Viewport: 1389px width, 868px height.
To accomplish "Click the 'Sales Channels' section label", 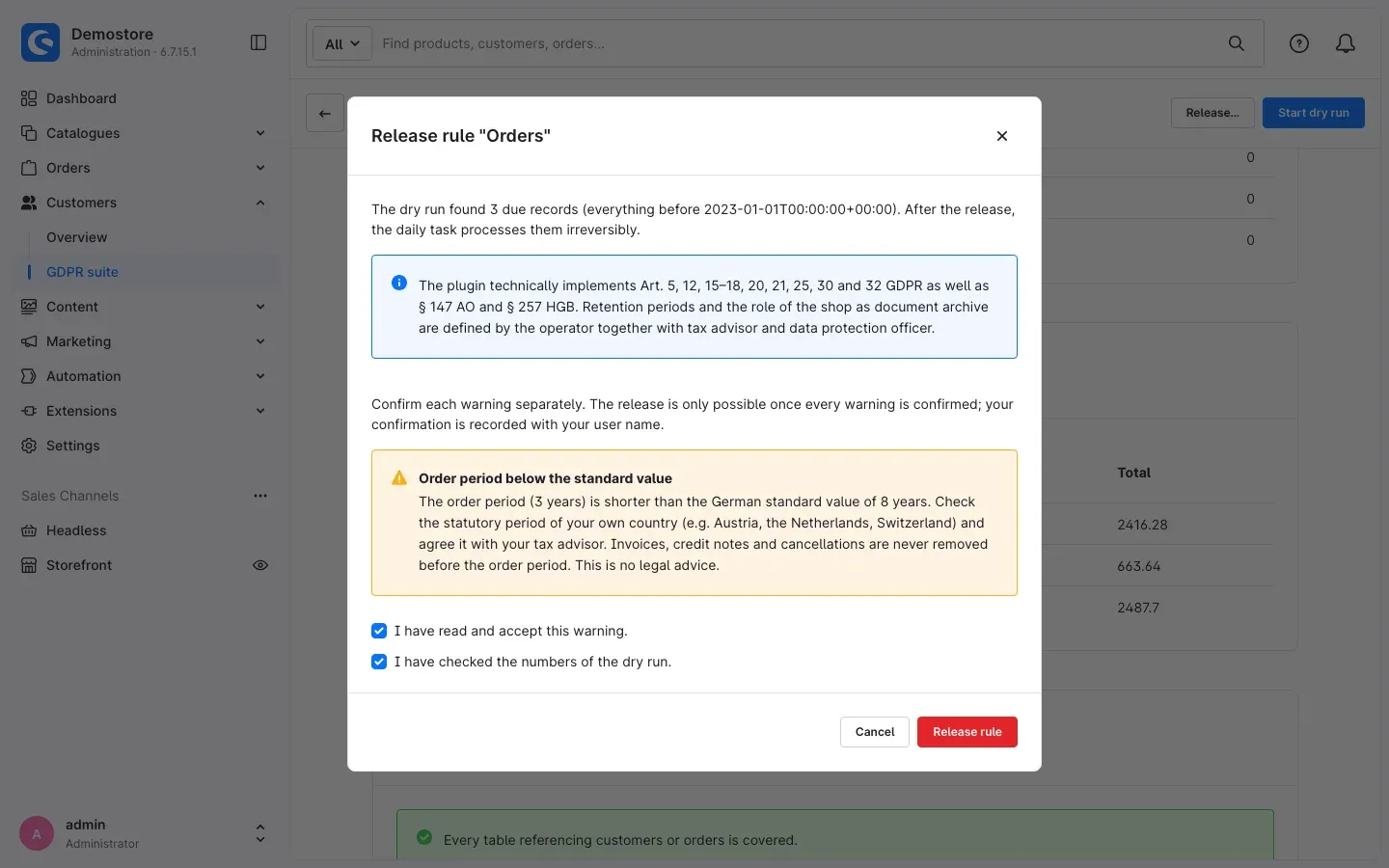I will [70, 496].
